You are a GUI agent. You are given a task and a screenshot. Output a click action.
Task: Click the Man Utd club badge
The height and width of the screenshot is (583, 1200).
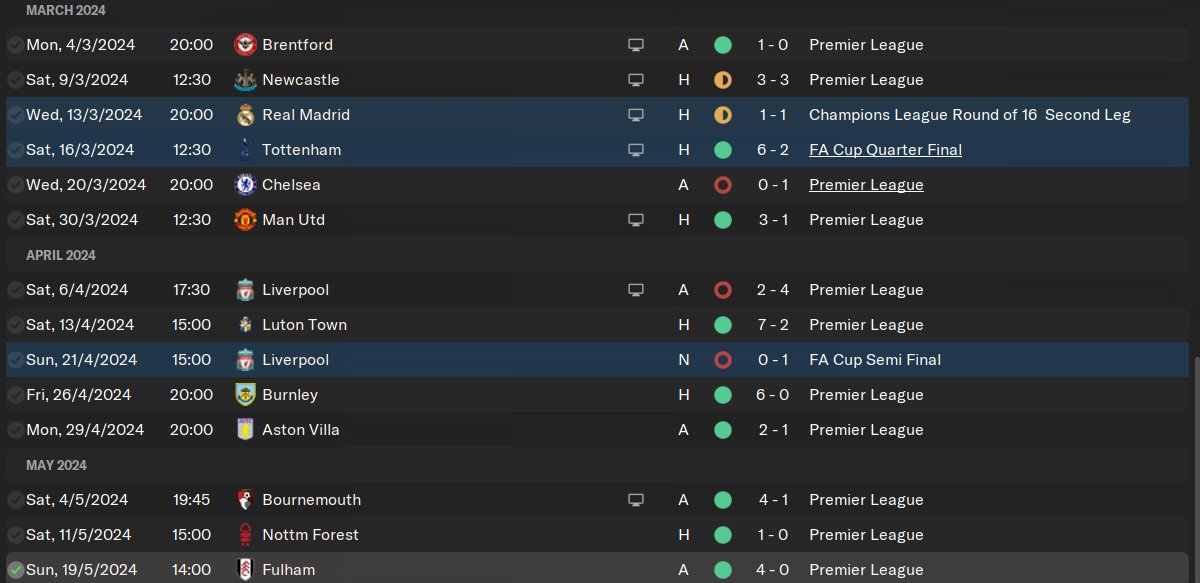point(245,220)
